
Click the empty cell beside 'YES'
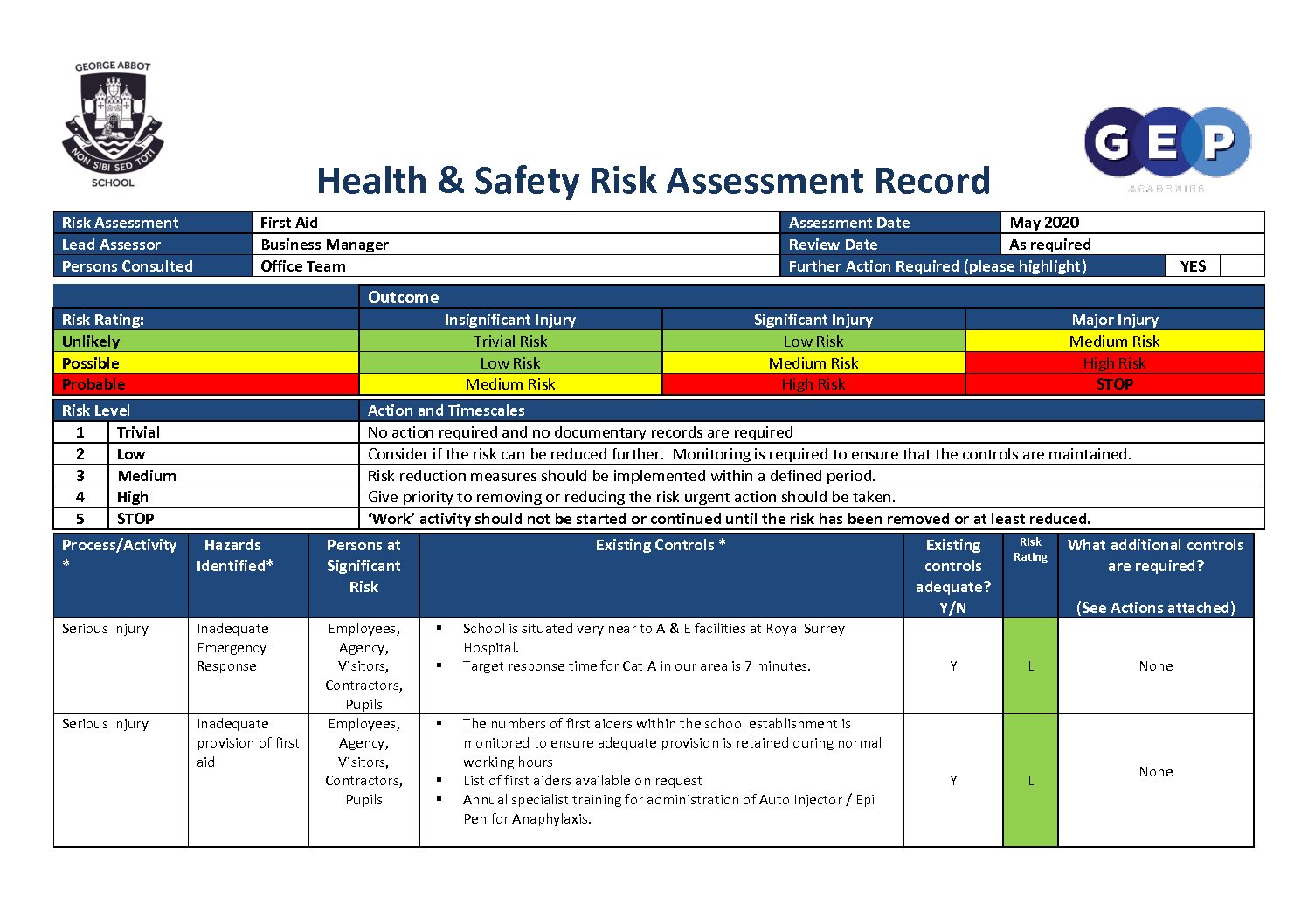(x=1242, y=266)
